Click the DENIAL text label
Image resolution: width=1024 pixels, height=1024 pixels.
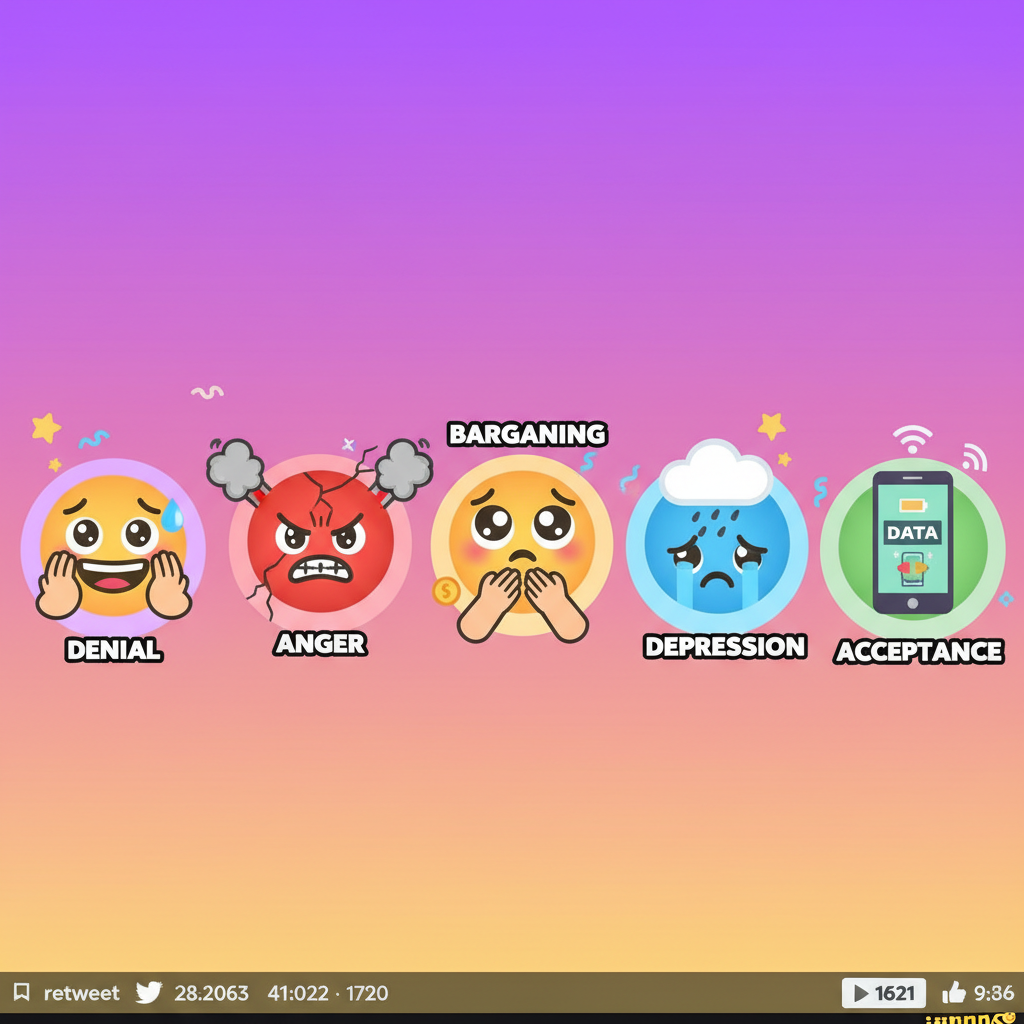pos(113,650)
